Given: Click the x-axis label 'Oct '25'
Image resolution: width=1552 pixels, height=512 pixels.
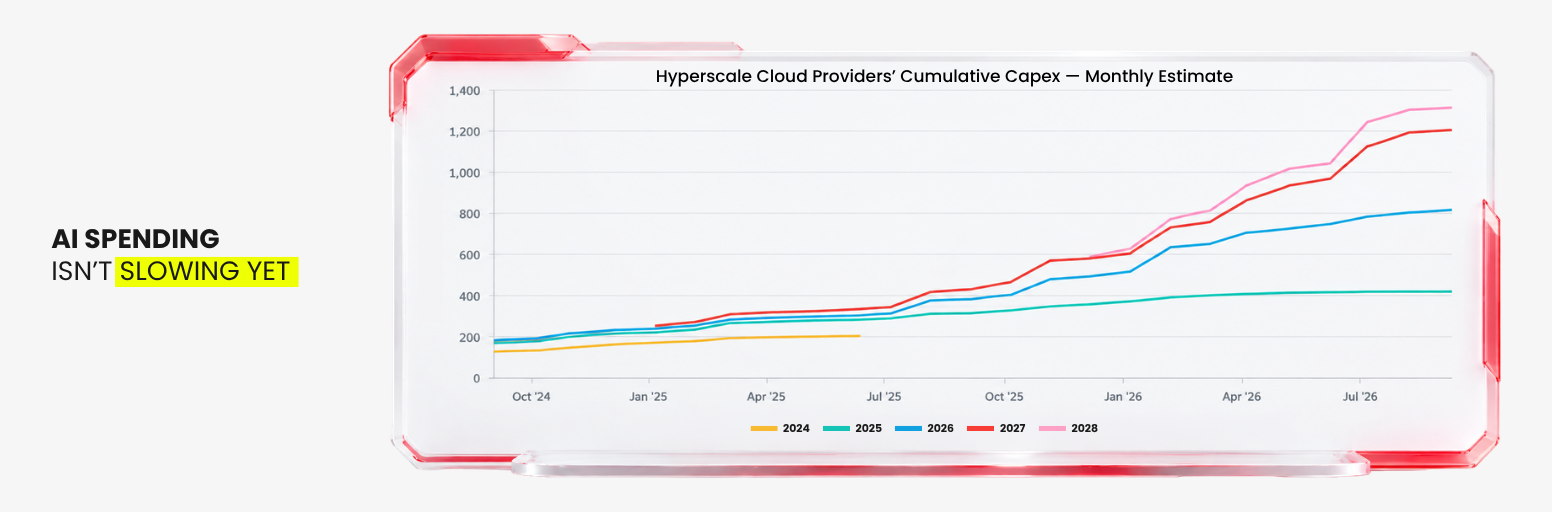Looking at the screenshot, I should click(1003, 396).
